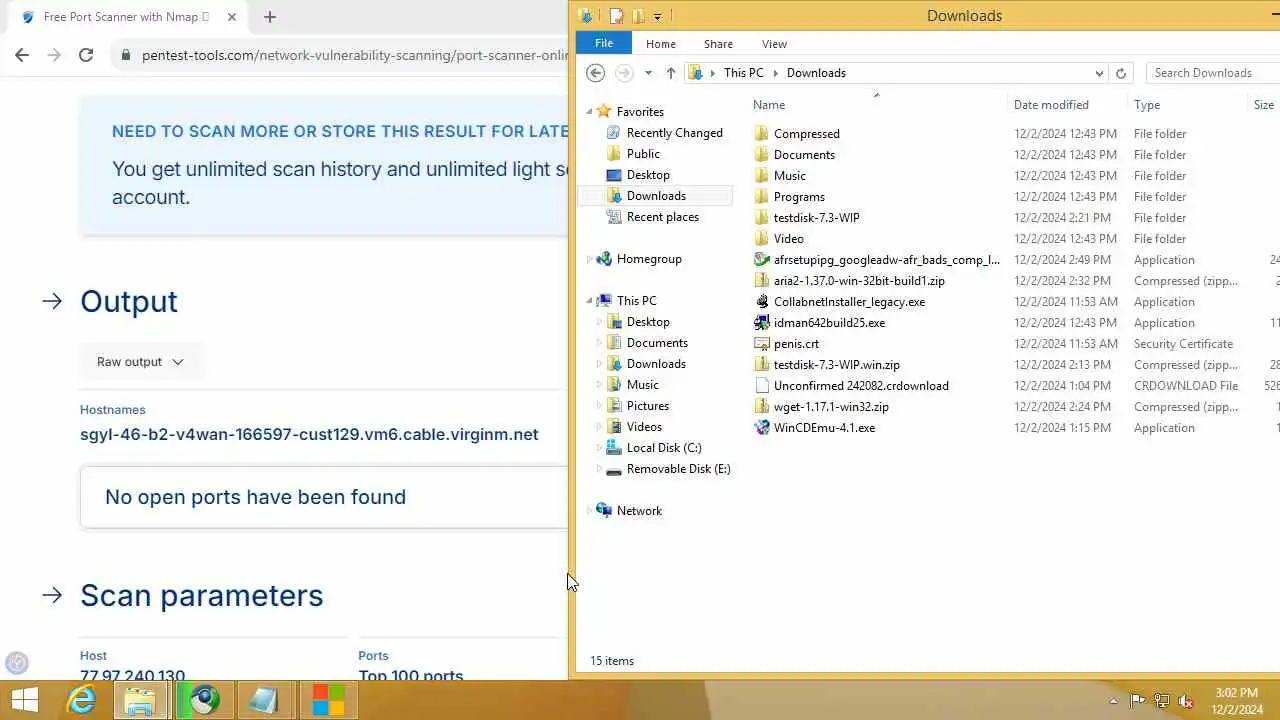Click the network tray icon

(1161, 701)
